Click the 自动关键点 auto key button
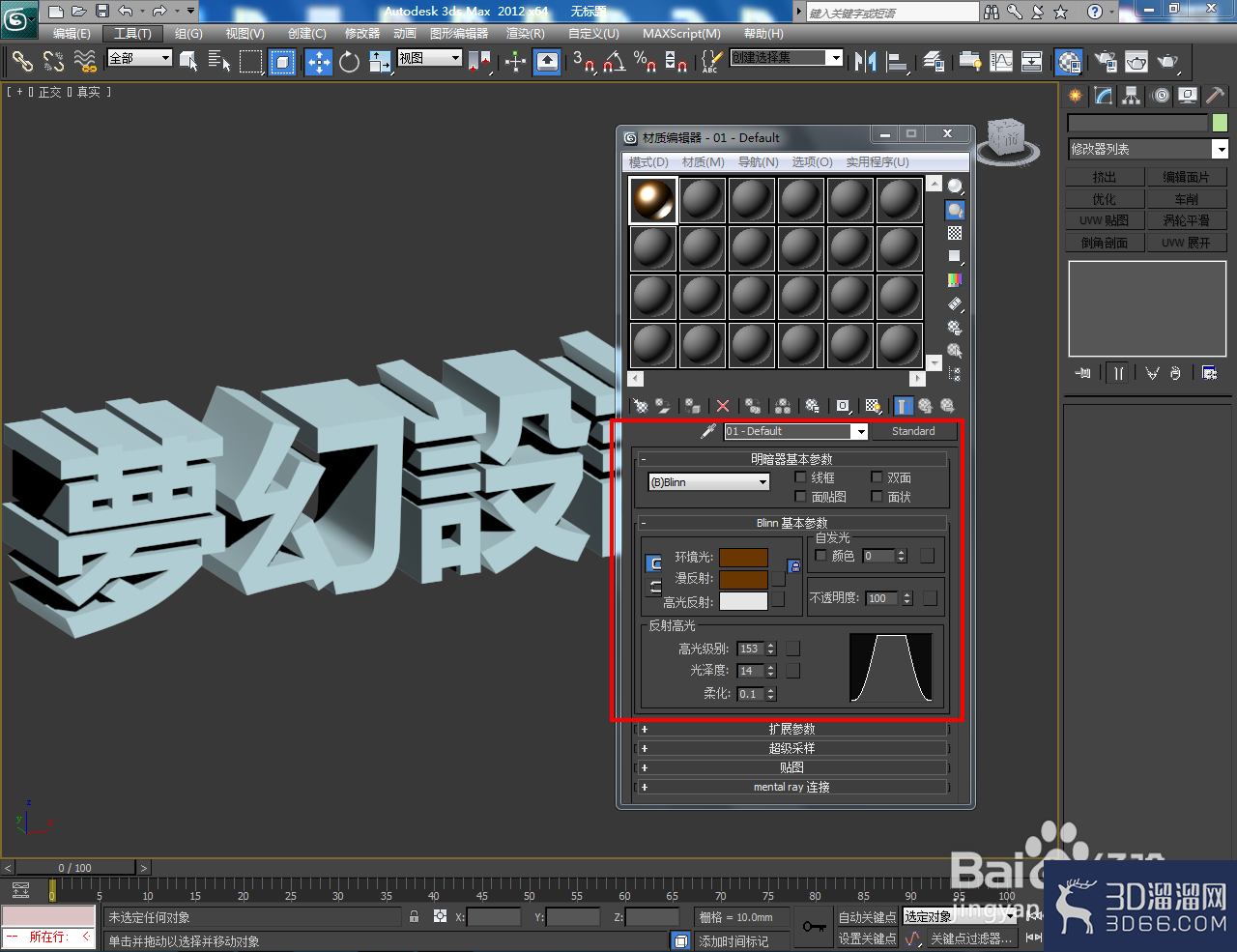Image resolution: width=1237 pixels, height=952 pixels. (x=867, y=917)
